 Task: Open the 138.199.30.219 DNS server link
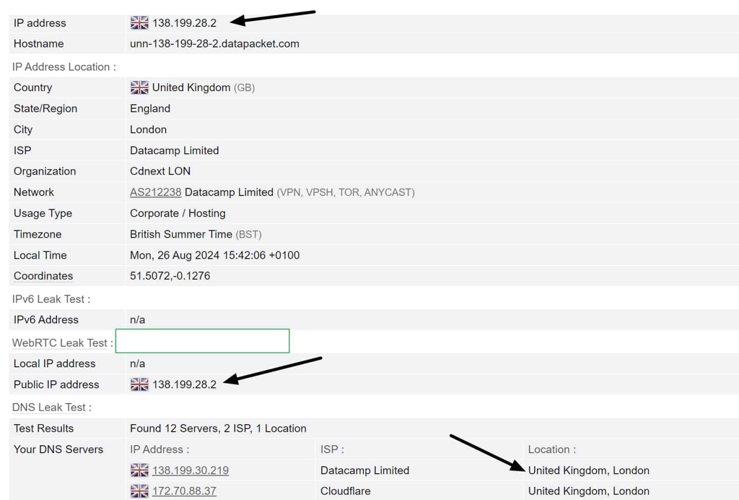[x=190, y=471]
